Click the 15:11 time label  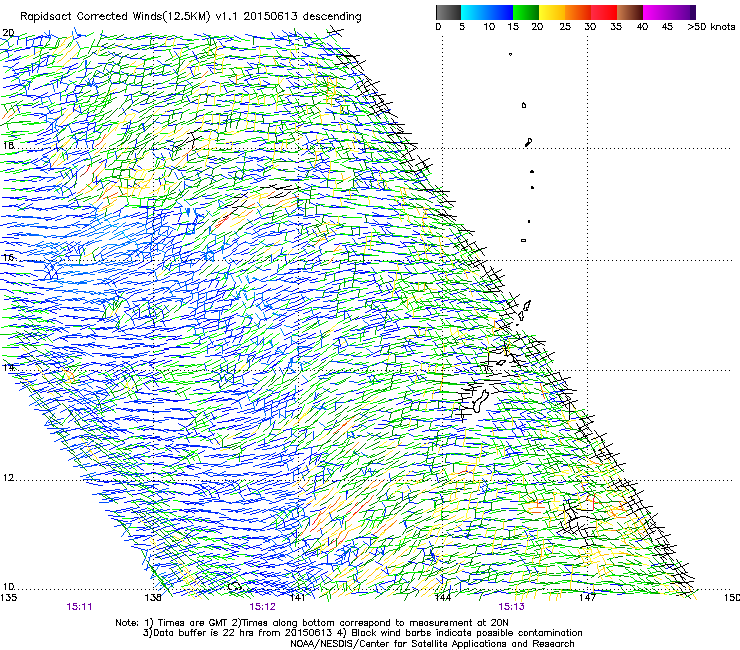click(79, 607)
